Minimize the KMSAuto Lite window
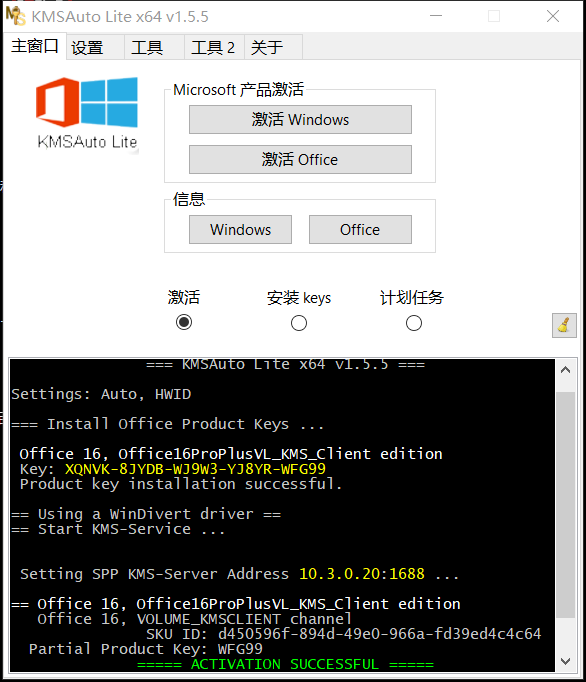This screenshot has width=586, height=682. (436, 16)
